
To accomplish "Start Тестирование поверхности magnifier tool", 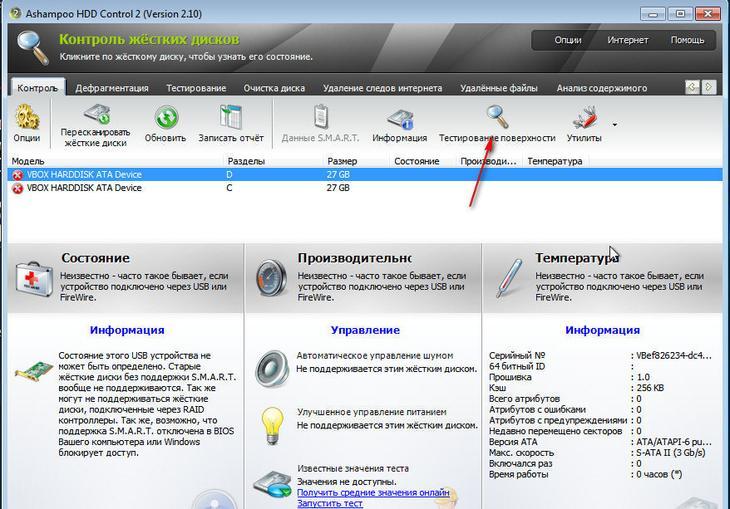I will click(x=496, y=116).
